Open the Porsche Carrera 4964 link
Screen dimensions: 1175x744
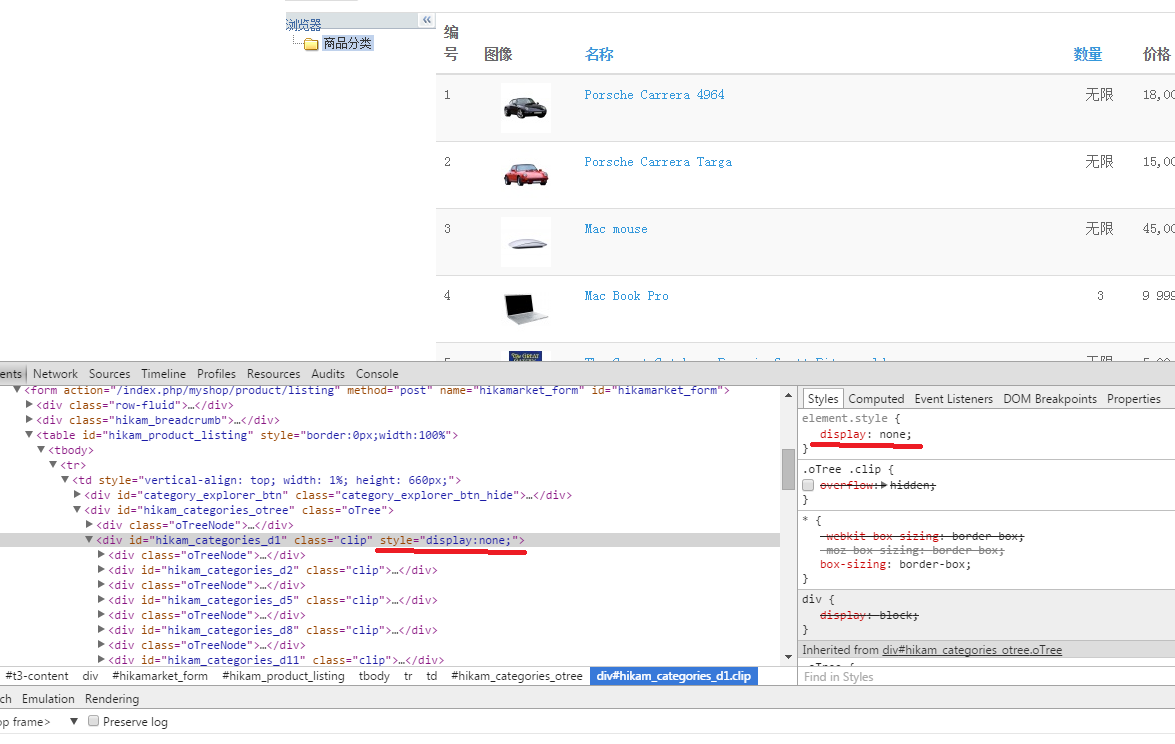654,95
